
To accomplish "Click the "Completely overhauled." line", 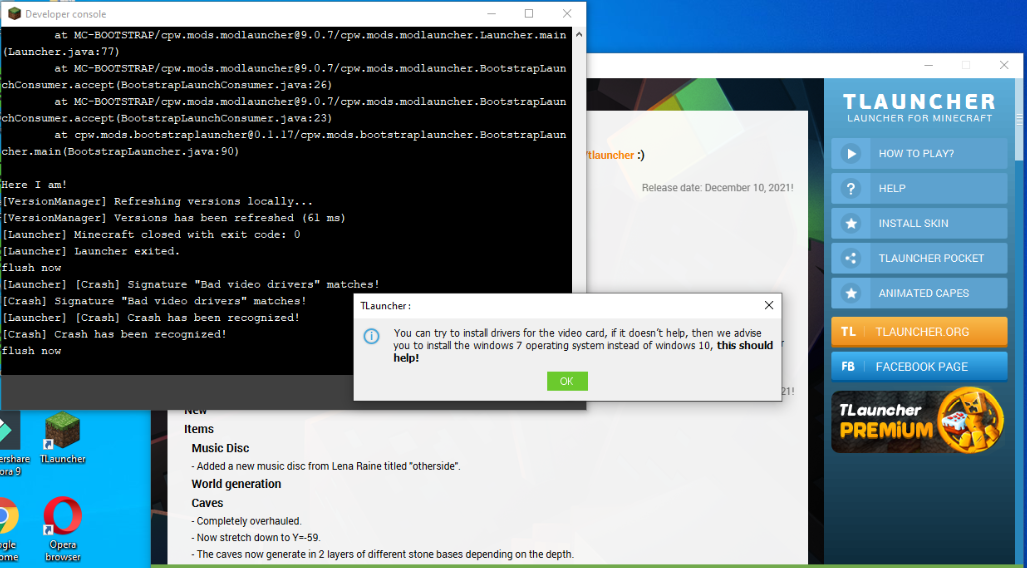I will click(246, 521).
